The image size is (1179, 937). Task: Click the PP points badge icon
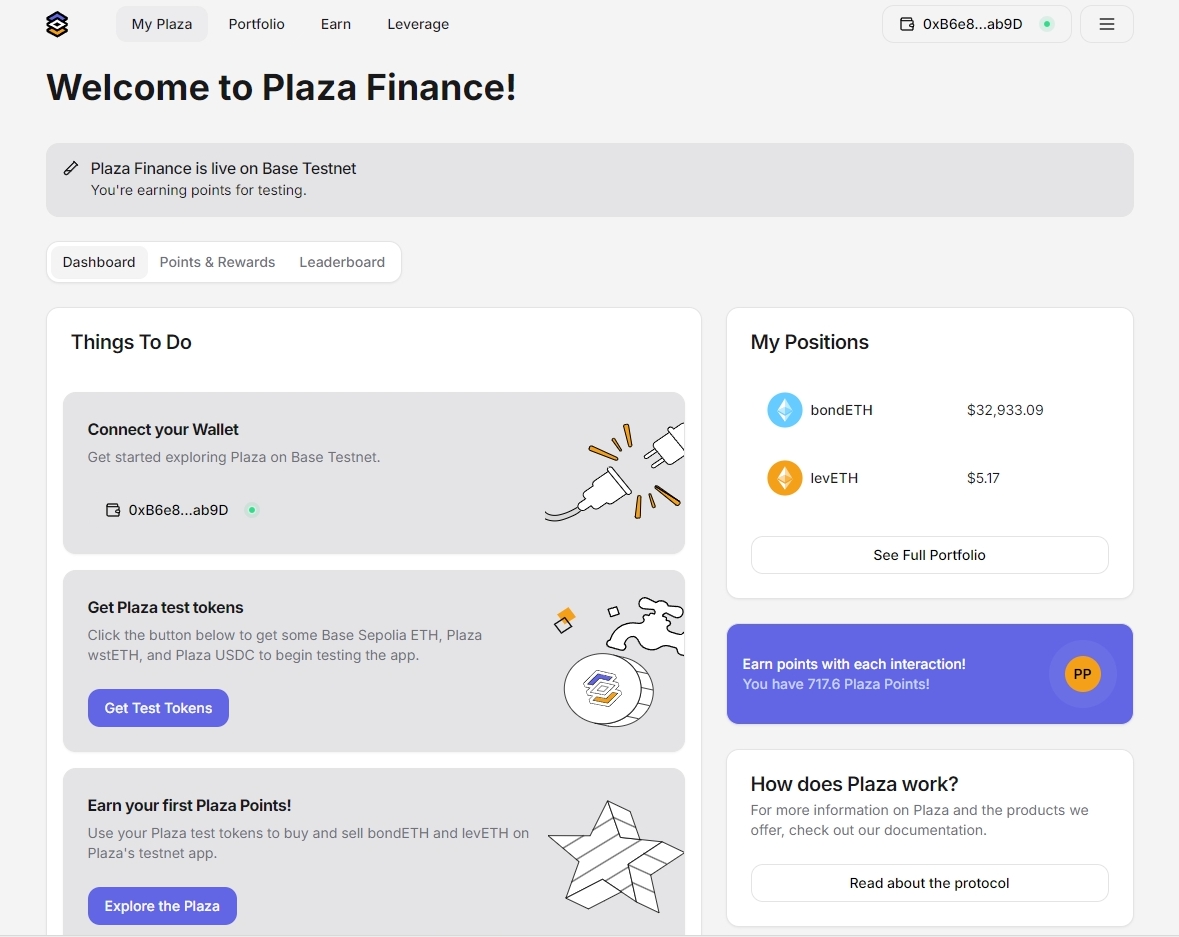[1082, 674]
